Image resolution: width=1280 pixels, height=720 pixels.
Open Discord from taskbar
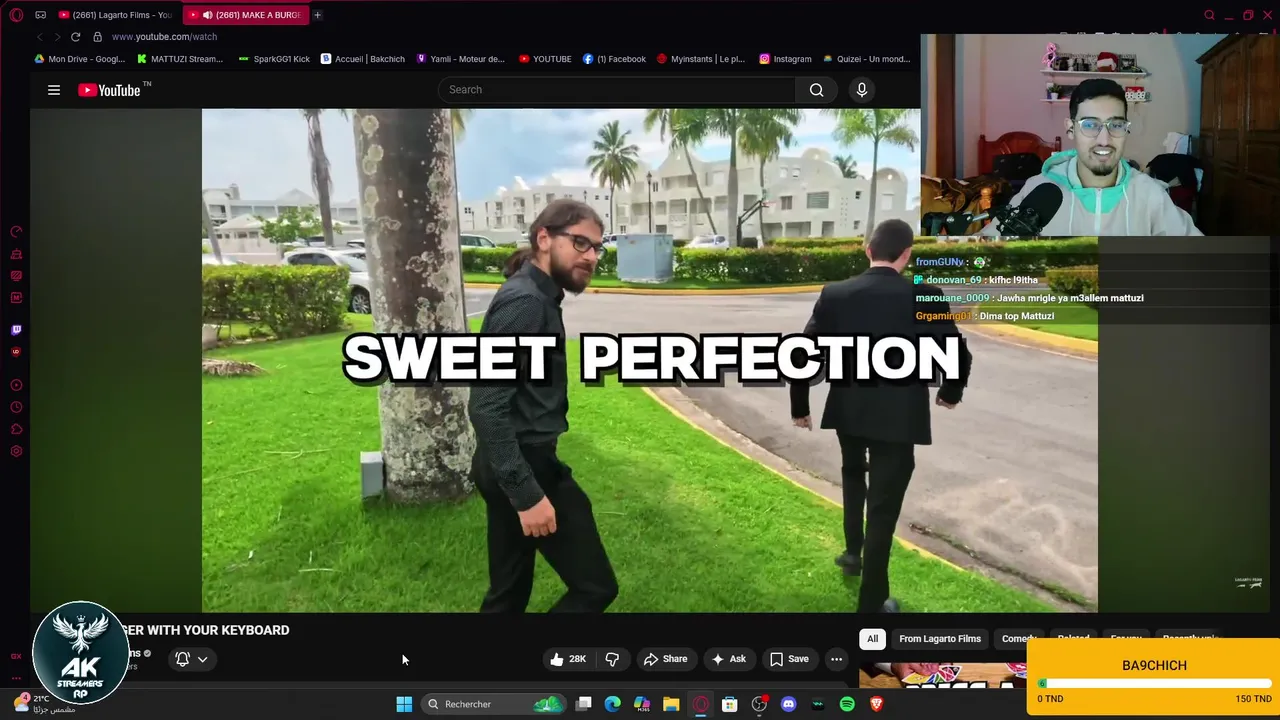[x=788, y=704]
